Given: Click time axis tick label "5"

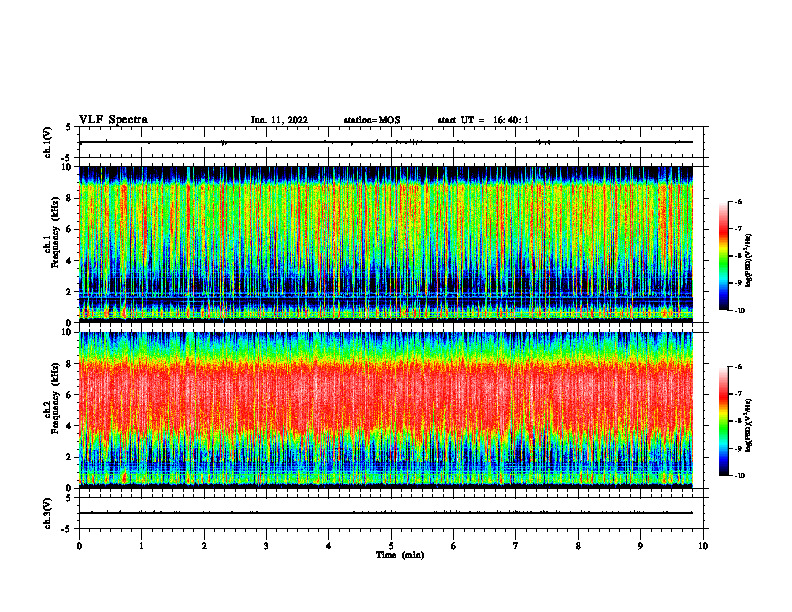Looking at the screenshot, I should click(x=391, y=546).
